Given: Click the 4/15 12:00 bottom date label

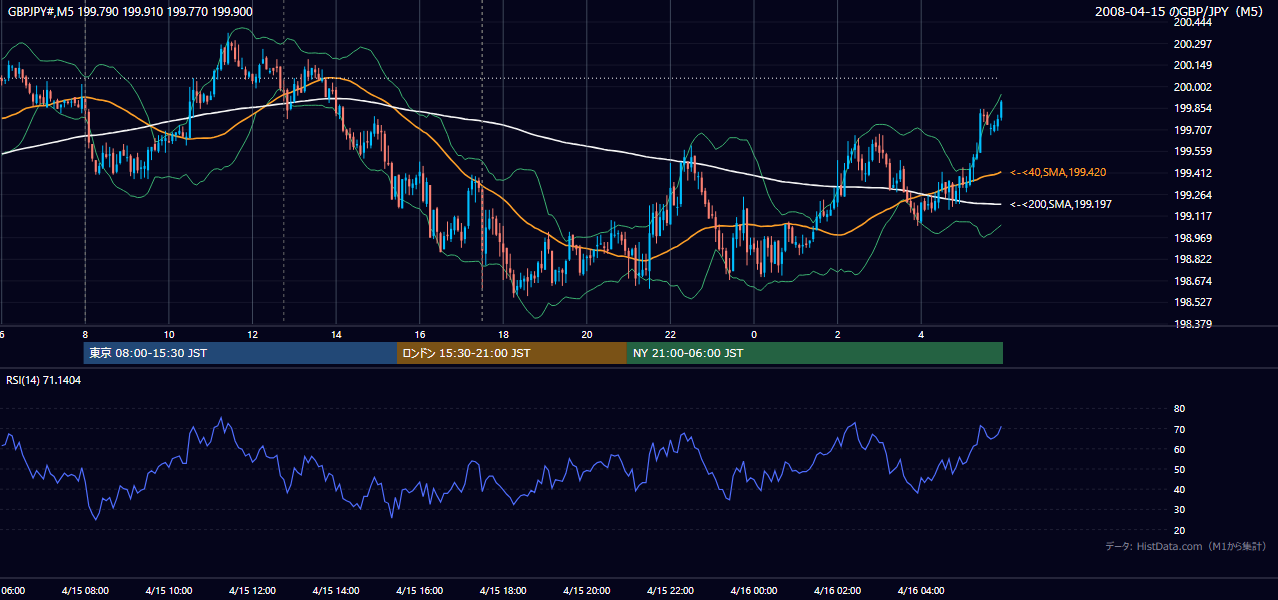Looking at the screenshot, I should [252, 590].
